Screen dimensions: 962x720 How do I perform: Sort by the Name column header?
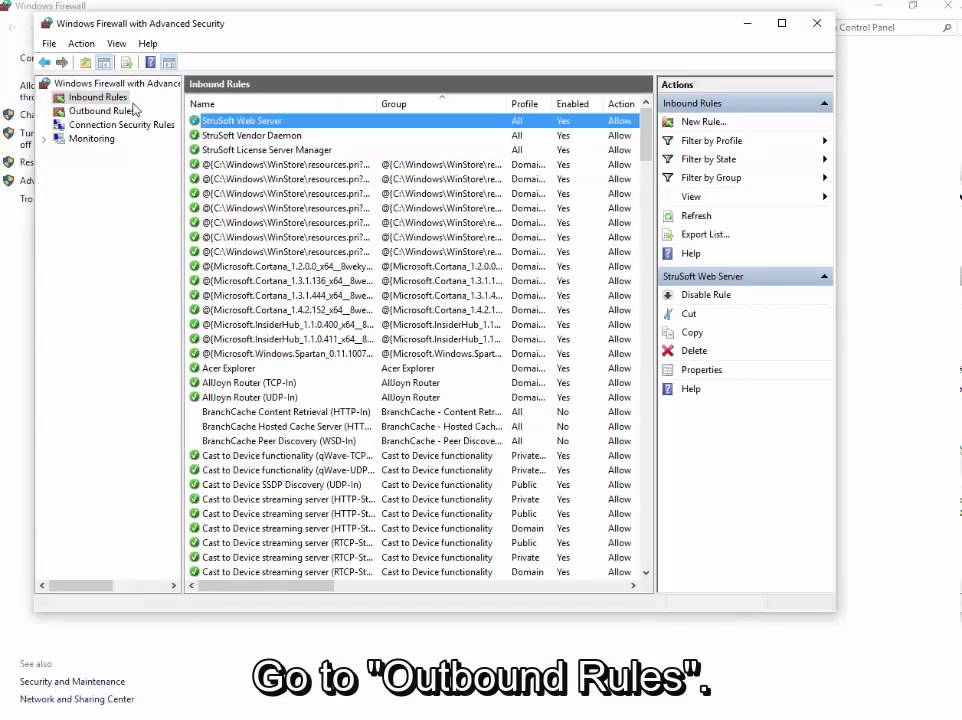point(282,104)
